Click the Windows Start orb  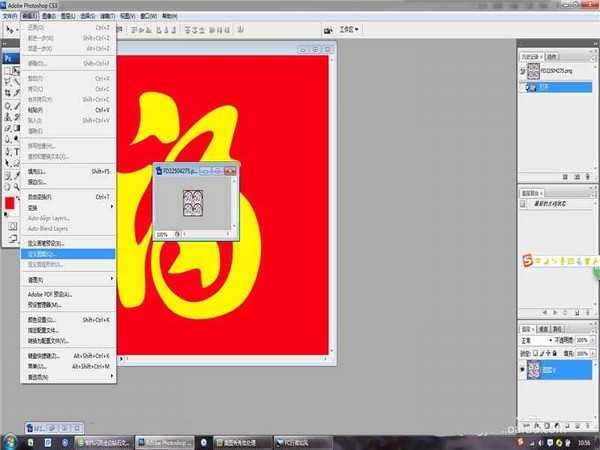coord(10,440)
